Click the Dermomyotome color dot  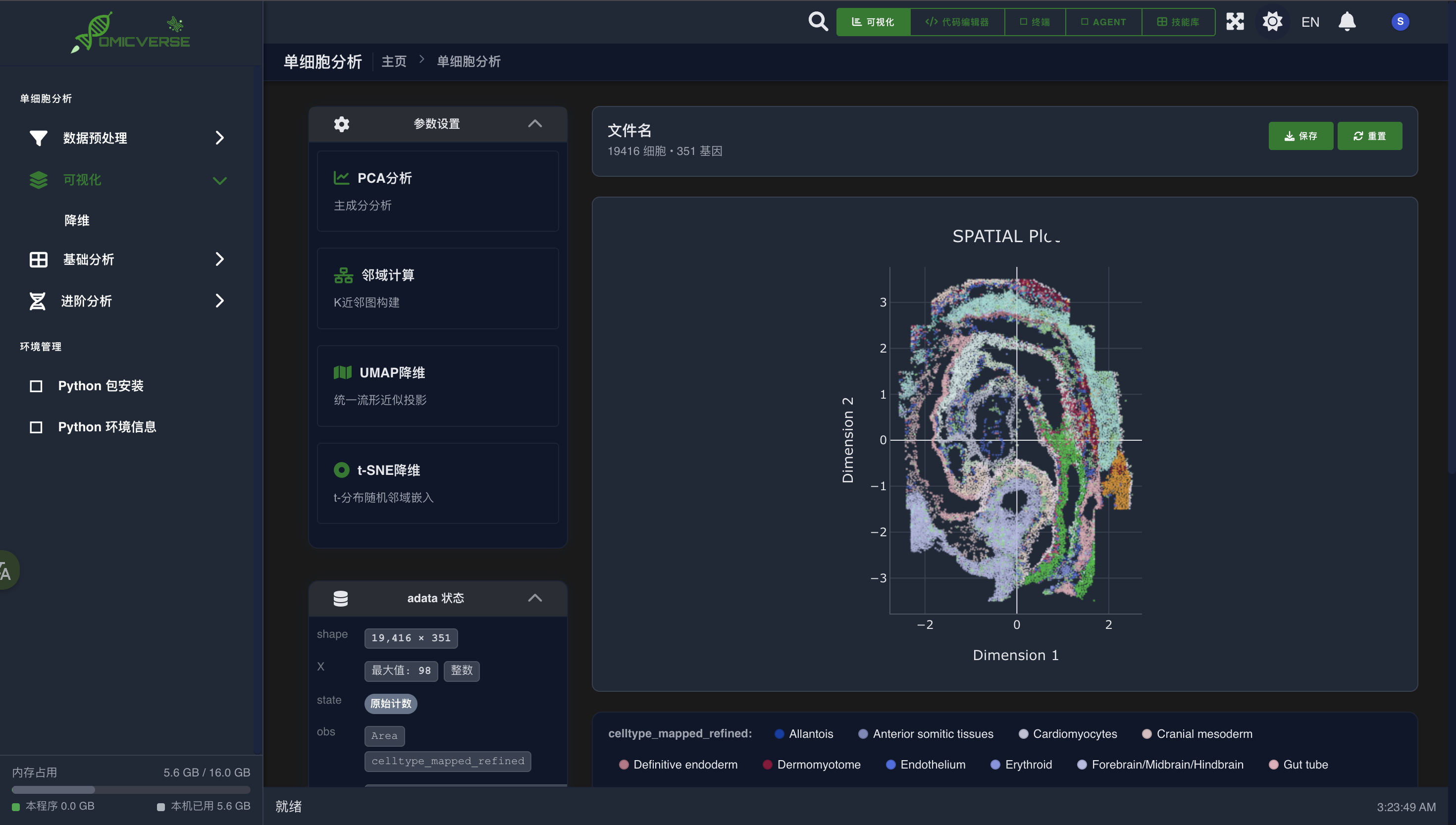tap(768, 765)
